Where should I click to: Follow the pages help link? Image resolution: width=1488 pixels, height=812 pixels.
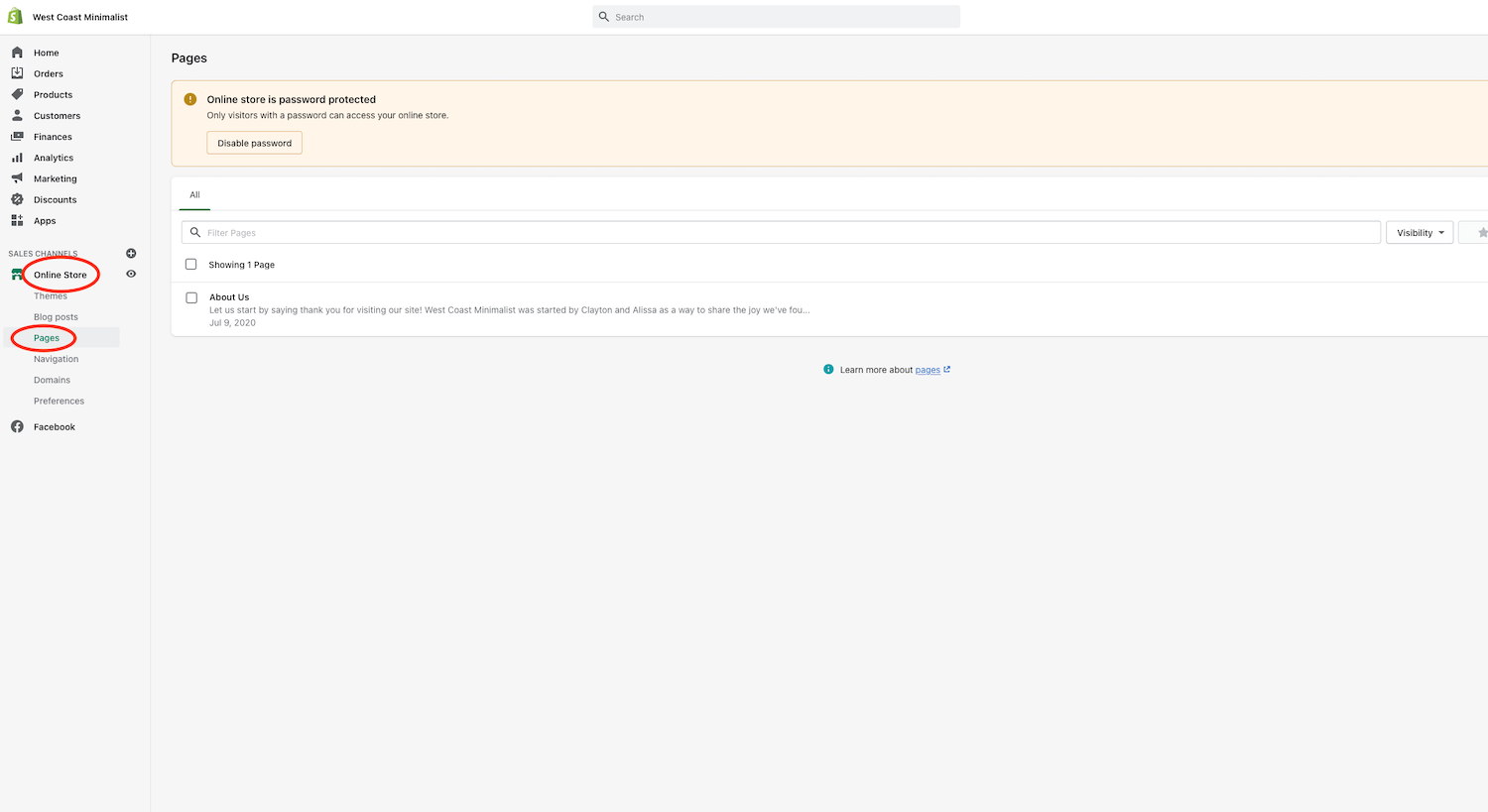[928, 370]
